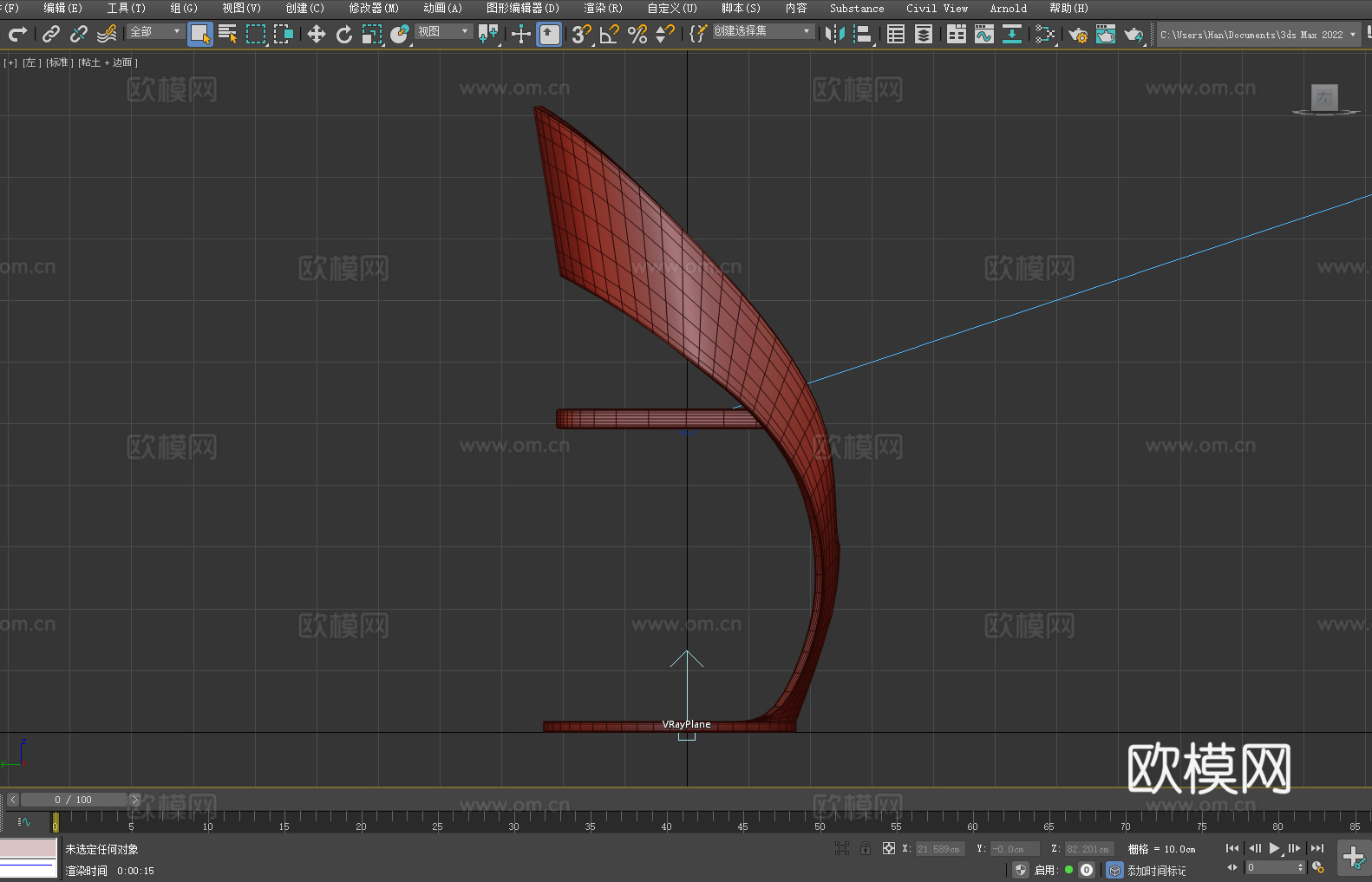This screenshot has width=1372, height=882.
Task: Activate the Select Object tool
Action: coord(200,34)
